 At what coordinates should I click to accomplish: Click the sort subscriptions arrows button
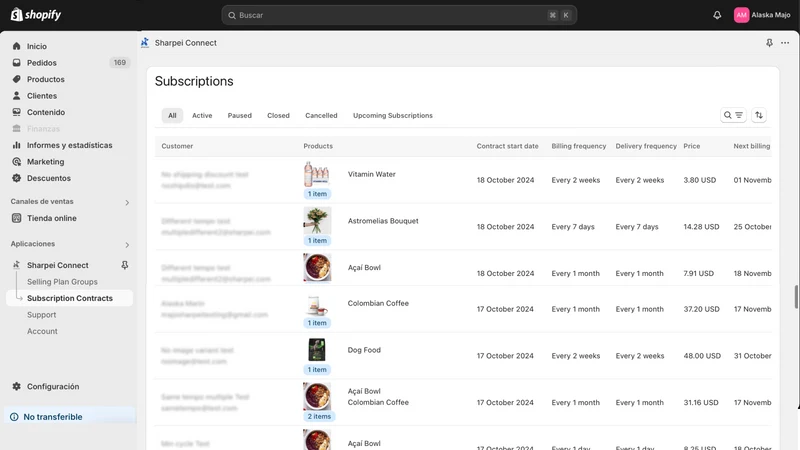tap(759, 115)
